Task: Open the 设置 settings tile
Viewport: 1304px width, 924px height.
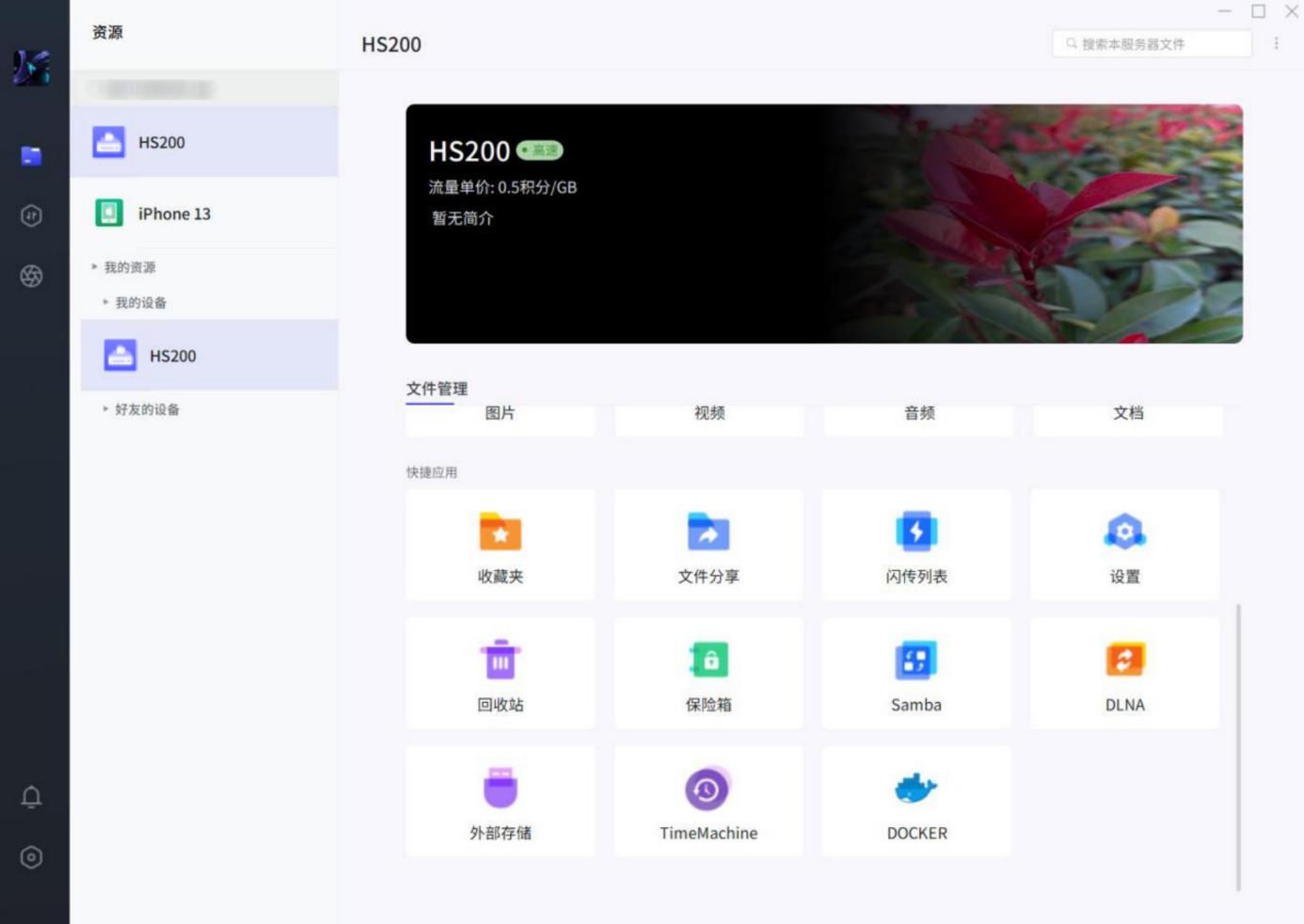Action: [1124, 533]
